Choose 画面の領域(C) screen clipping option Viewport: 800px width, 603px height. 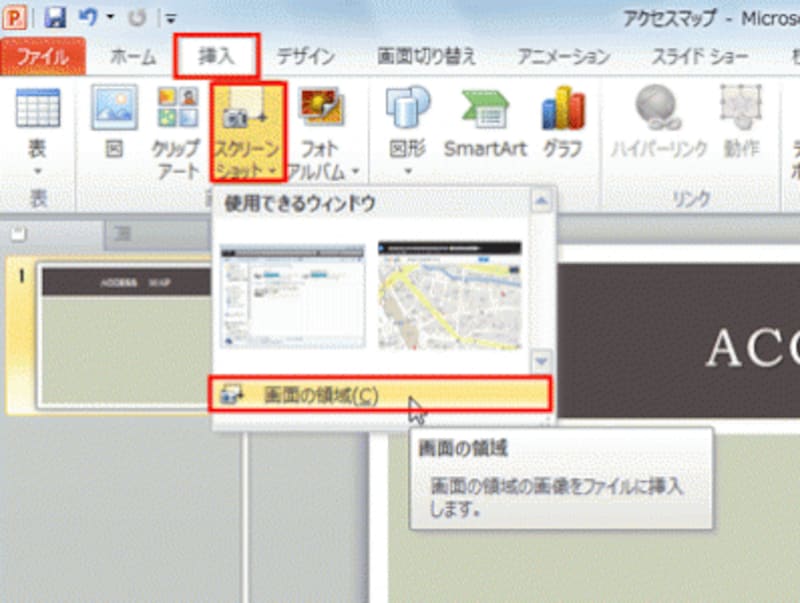pos(380,394)
